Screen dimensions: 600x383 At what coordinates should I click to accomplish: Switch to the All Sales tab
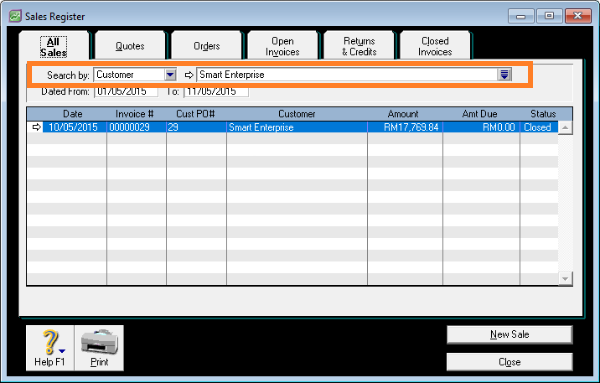tap(54, 47)
